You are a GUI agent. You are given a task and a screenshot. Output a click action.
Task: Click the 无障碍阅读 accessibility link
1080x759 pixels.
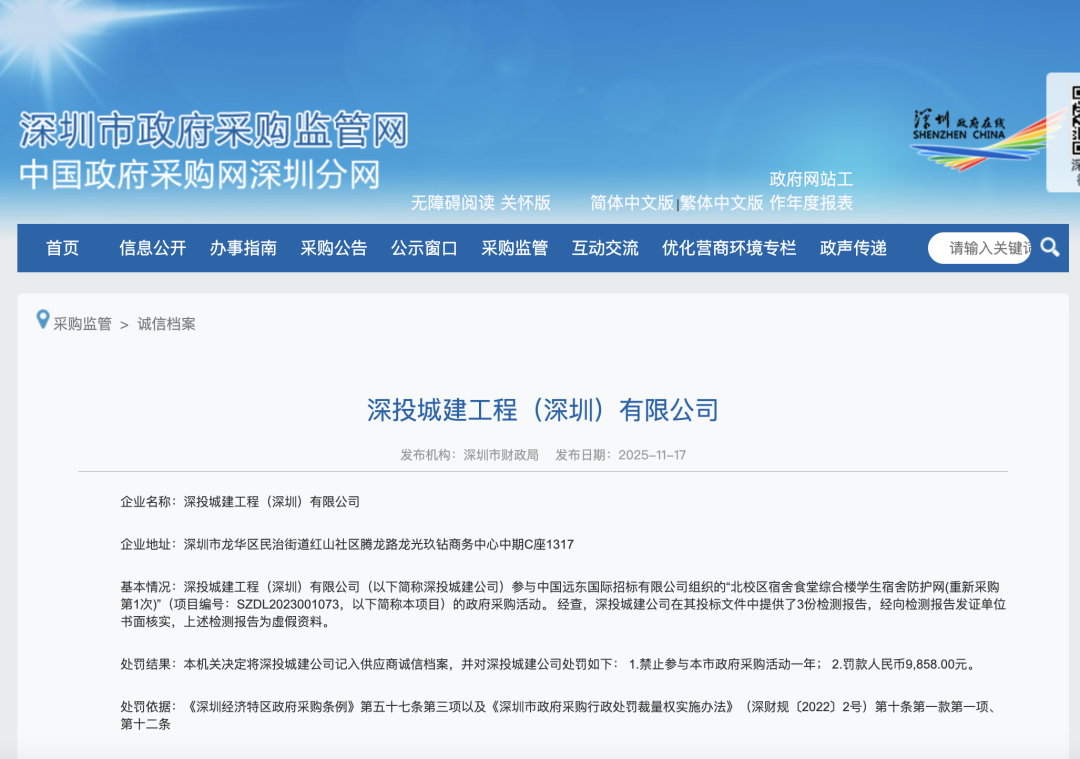click(x=452, y=203)
